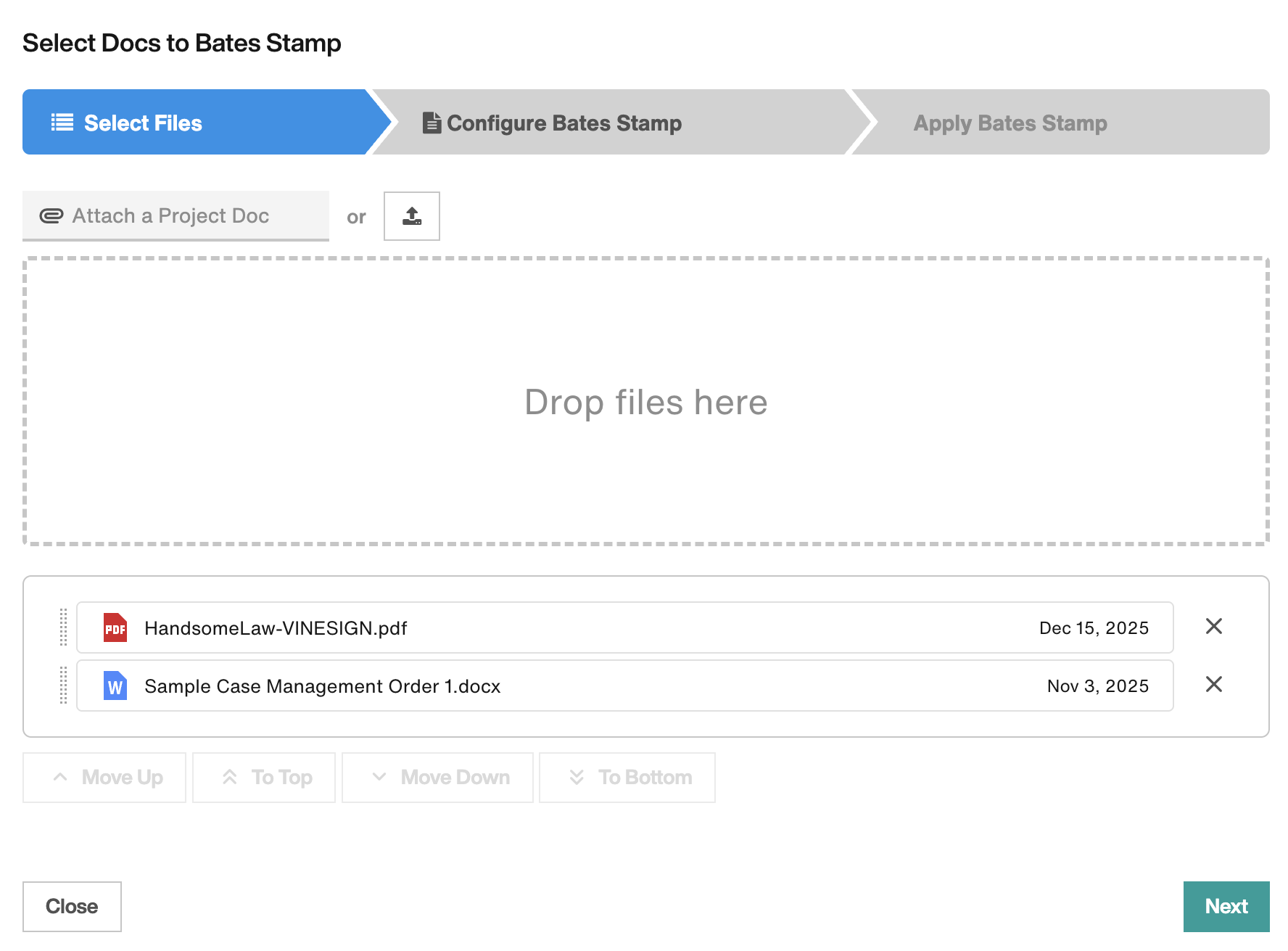Select the Sample Case Management Order 1.docx row

tap(624, 686)
